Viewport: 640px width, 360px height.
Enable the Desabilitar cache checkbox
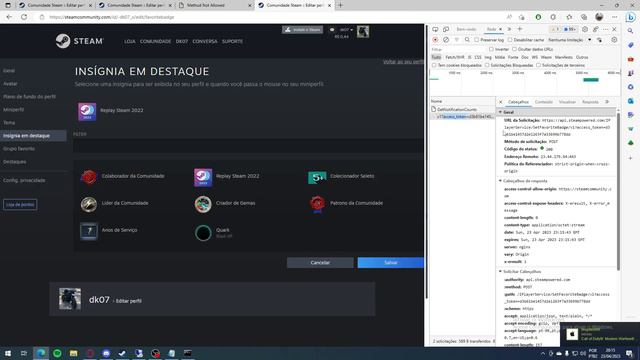click(x=510, y=40)
